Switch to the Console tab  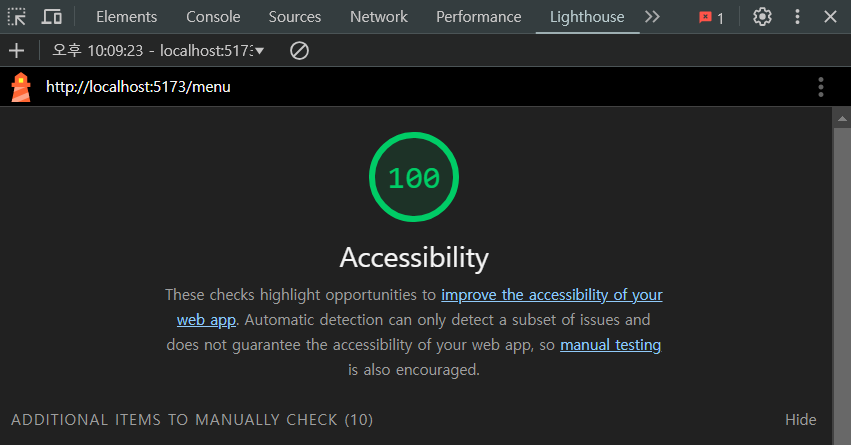coord(213,17)
